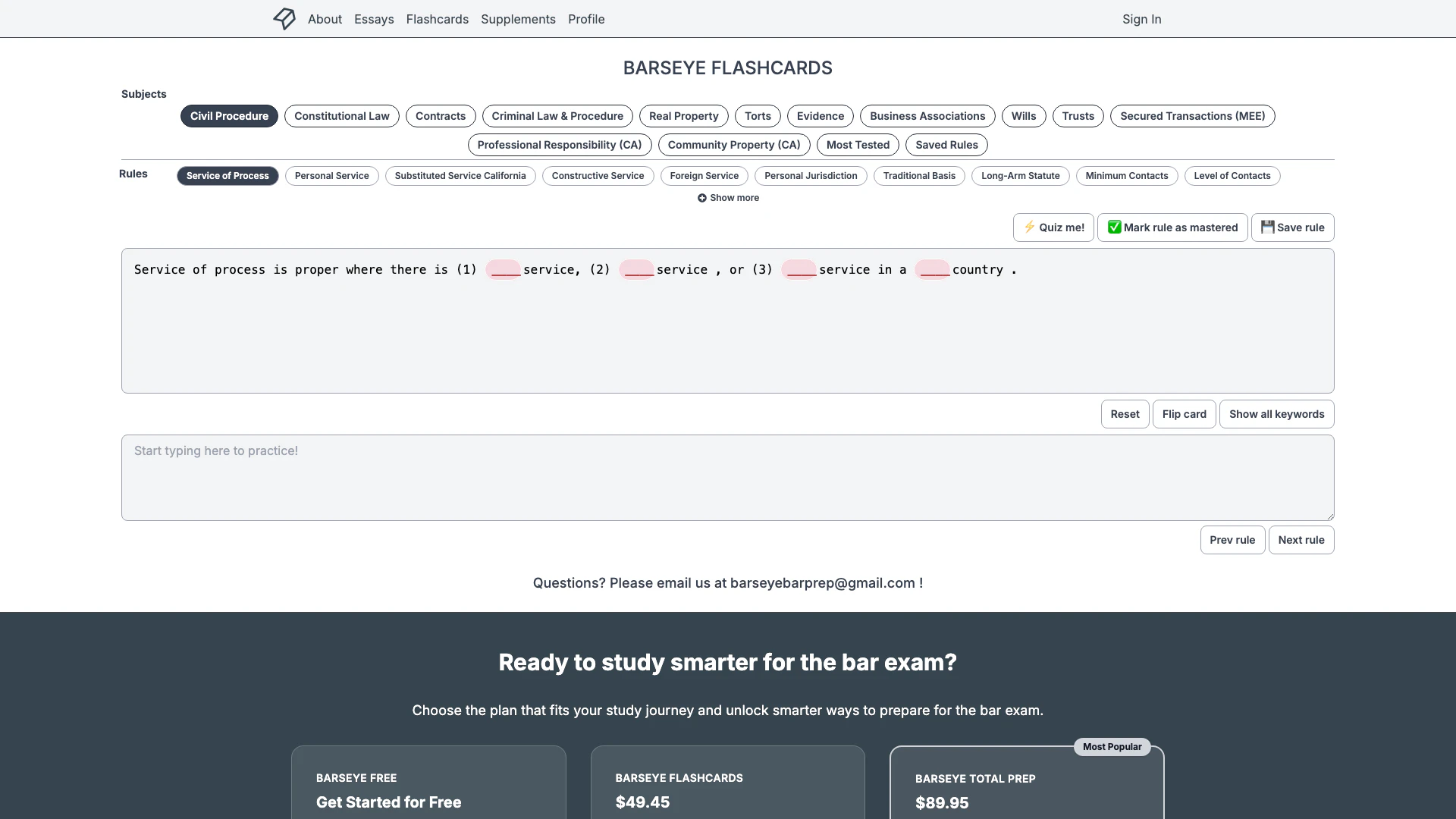Click the floppy disk Save rule button
This screenshot has width=1456, height=819.
pyautogui.click(x=1292, y=227)
